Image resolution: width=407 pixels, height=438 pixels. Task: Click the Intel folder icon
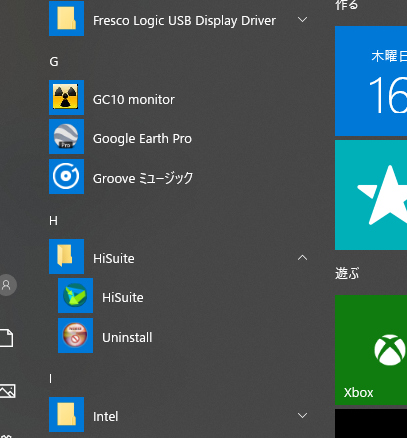[x=66, y=414]
